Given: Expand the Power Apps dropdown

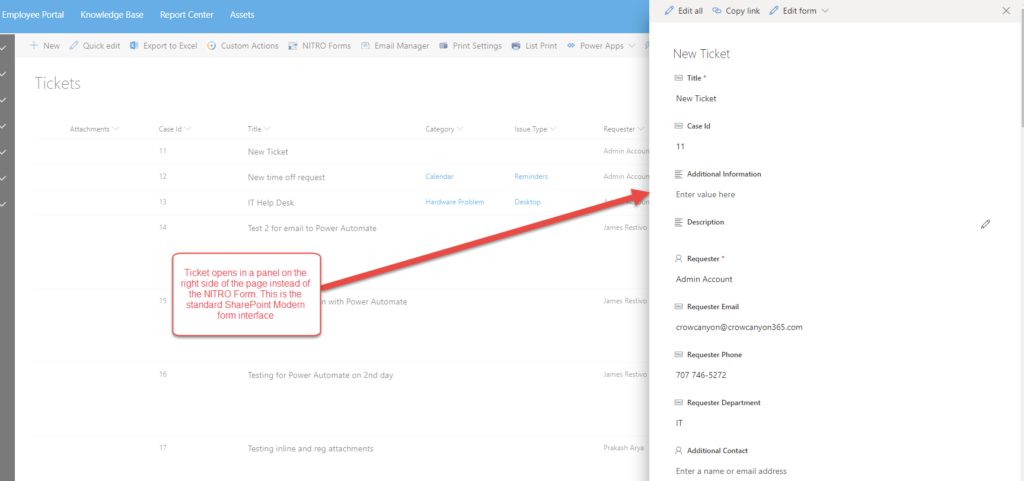Looking at the screenshot, I should pos(630,46).
